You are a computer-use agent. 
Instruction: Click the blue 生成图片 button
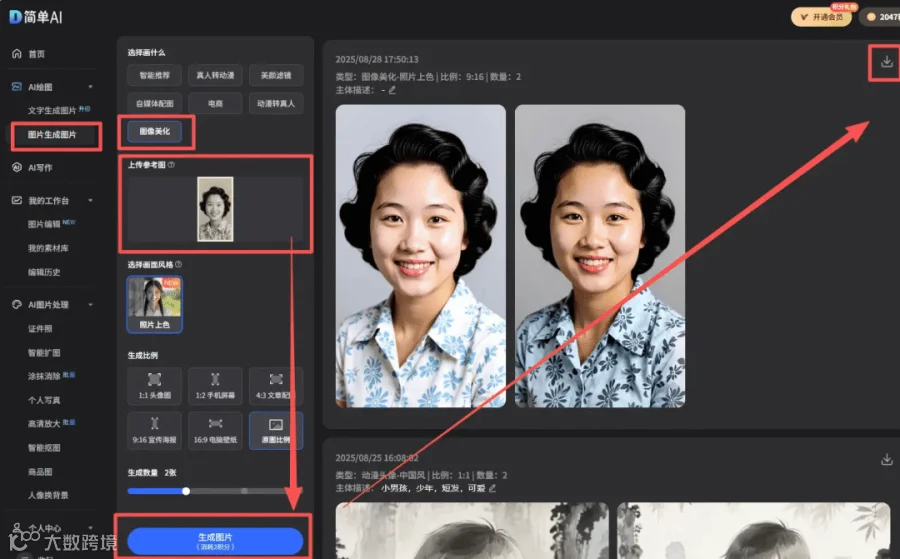(x=215, y=541)
